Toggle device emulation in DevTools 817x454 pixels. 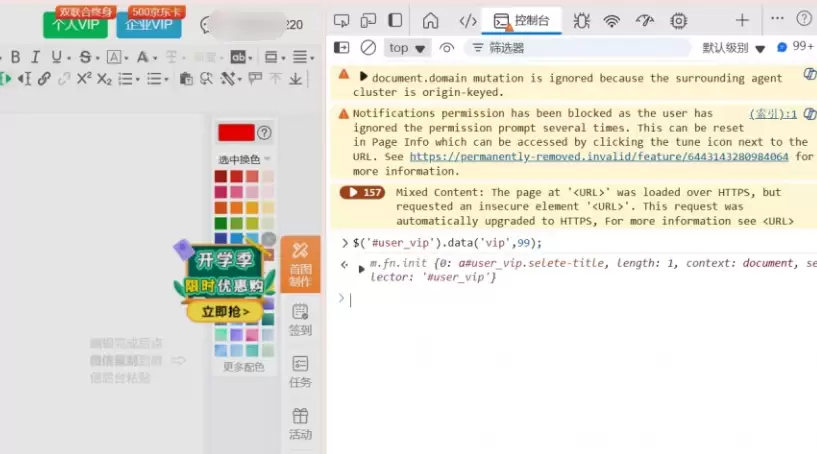368,21
